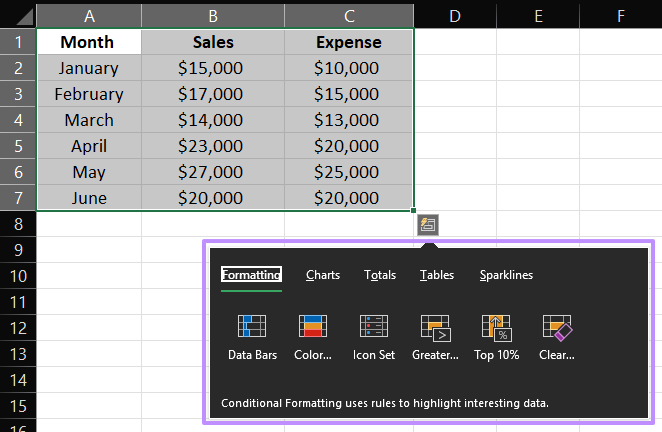Open the Totals tab
This screenshot has height=432, width=662.
coord(380,275)
